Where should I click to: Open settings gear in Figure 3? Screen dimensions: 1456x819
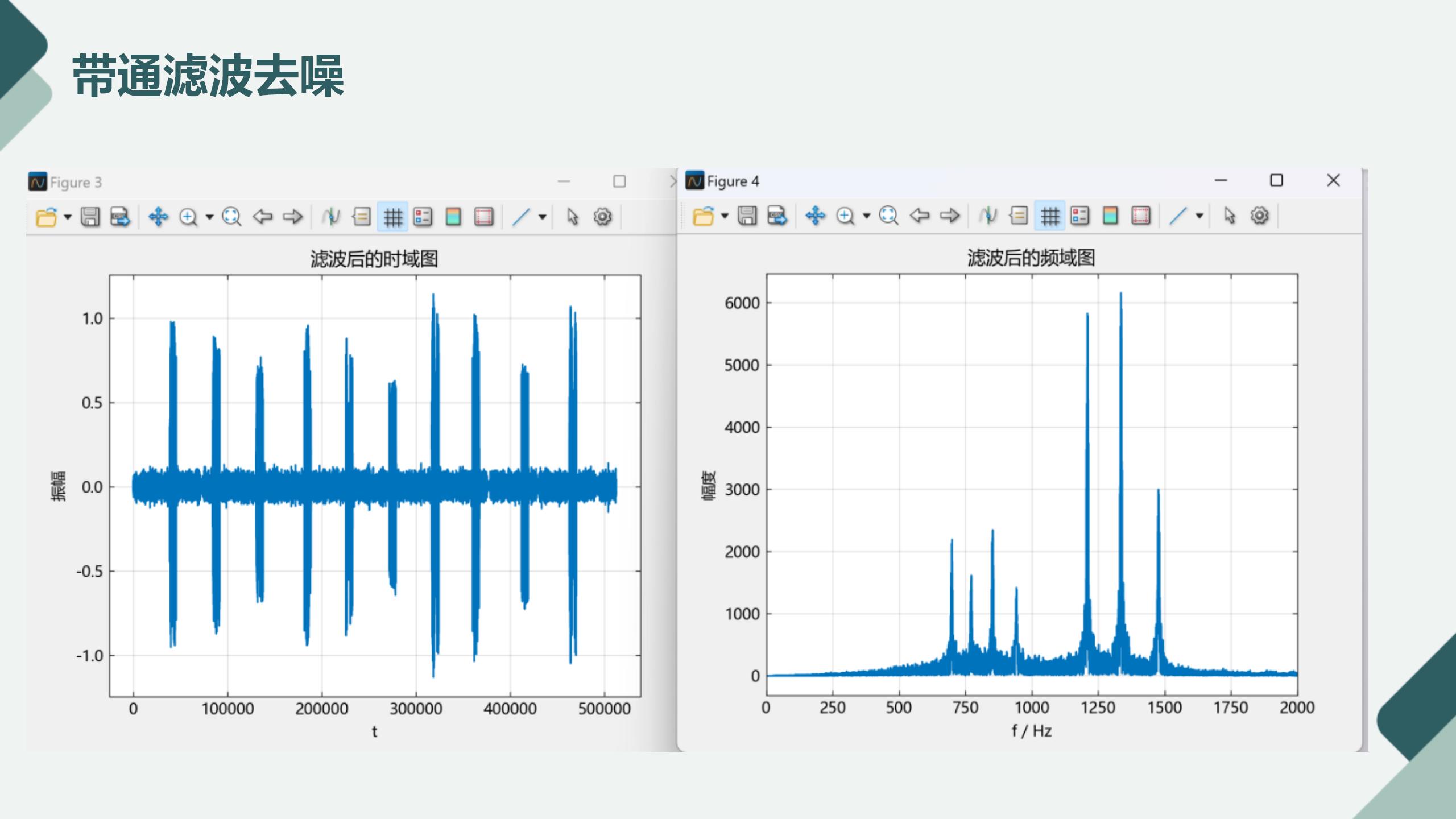point(603,217)
